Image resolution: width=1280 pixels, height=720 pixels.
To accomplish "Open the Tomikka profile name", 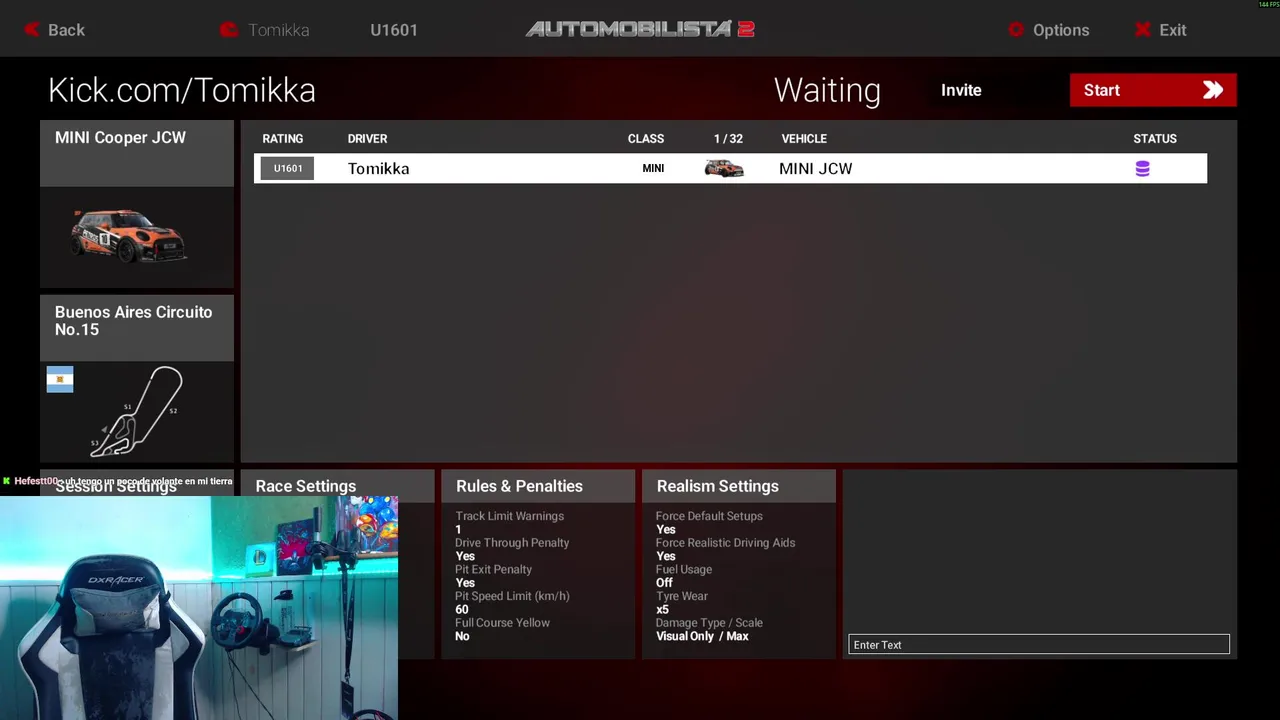I will coord(278,30).
